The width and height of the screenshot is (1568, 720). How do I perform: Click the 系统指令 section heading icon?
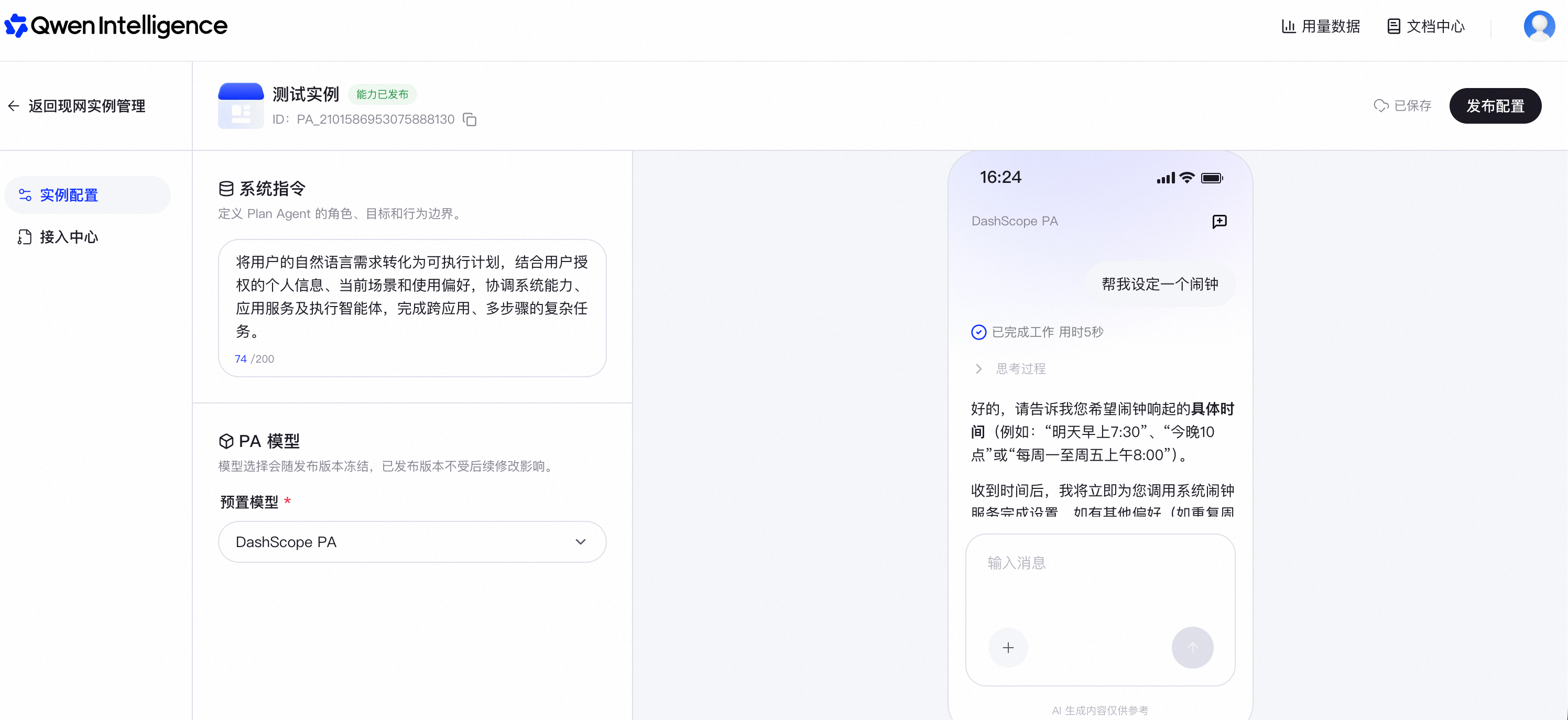pyautogui.click(x=226, y=189)
